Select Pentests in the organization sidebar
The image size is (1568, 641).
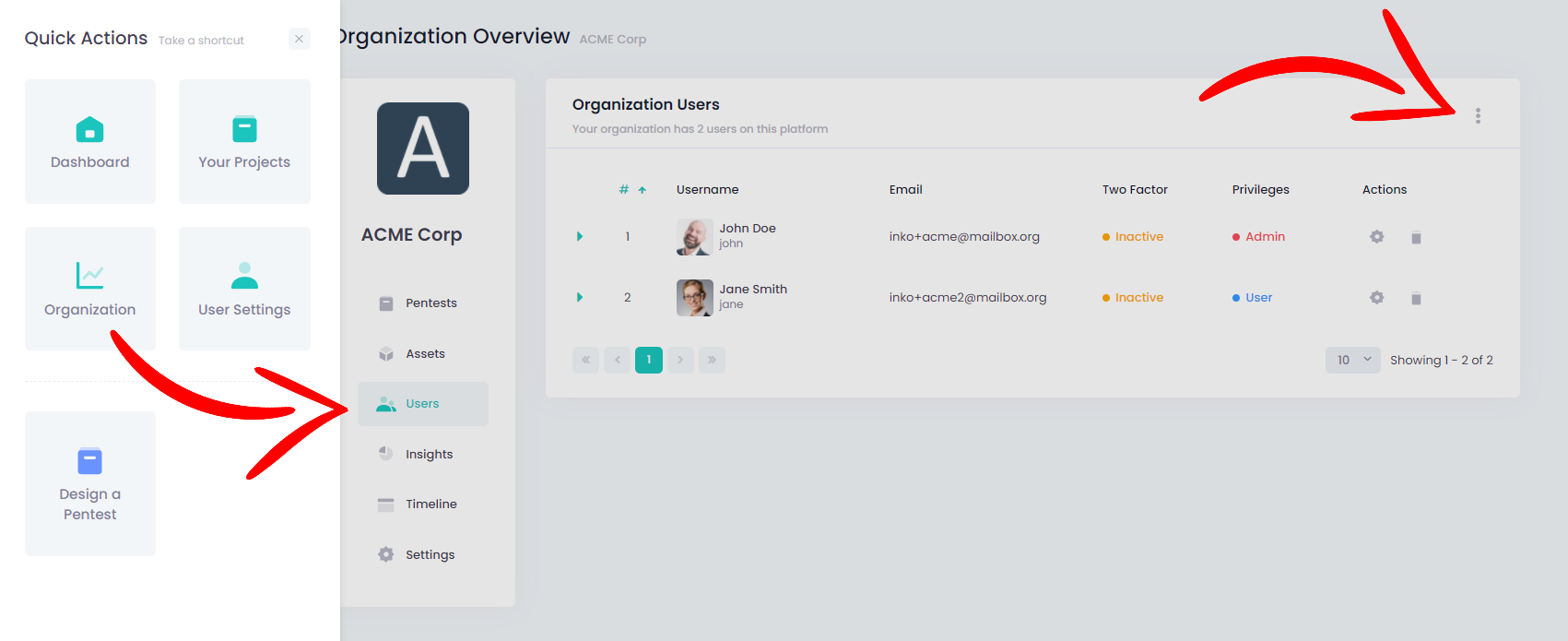[430, 303]
